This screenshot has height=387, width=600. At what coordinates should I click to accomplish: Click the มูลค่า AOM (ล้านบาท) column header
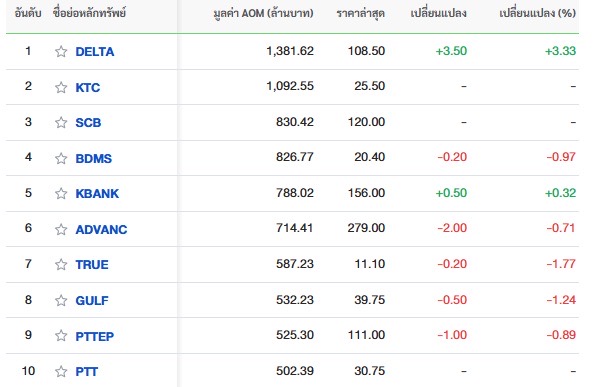263,14
